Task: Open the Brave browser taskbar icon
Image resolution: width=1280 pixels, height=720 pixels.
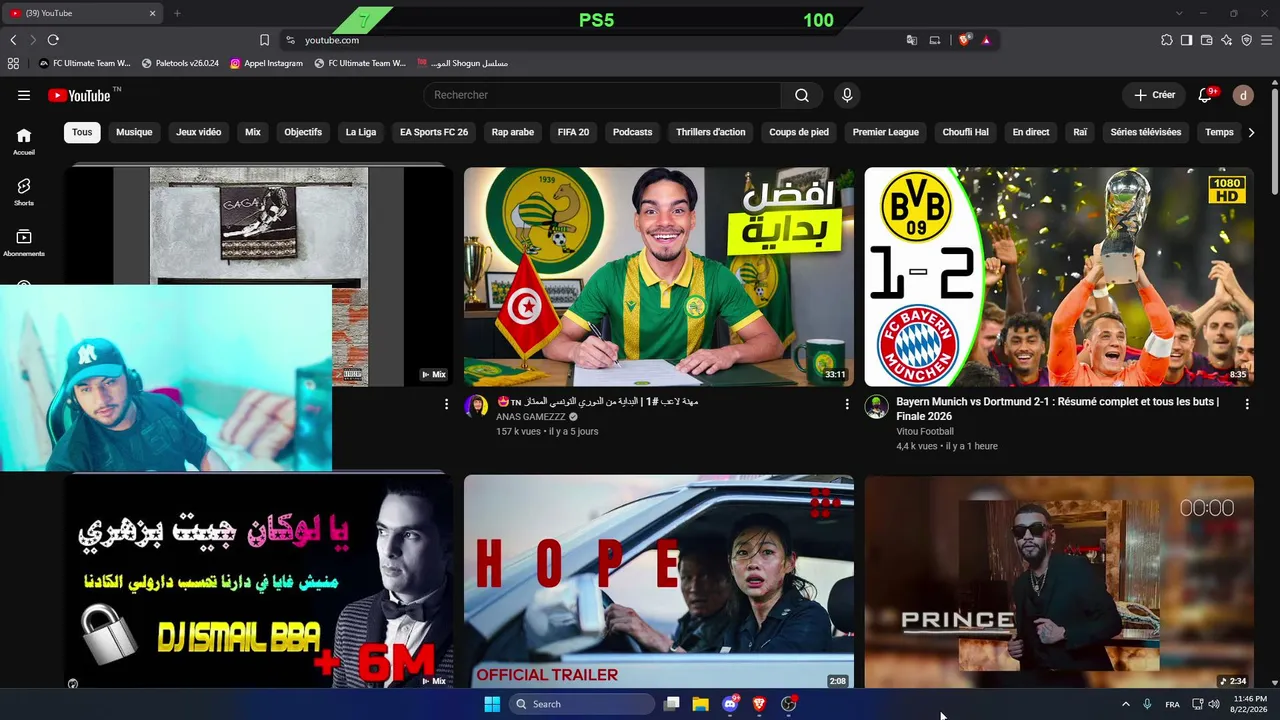Action: point(759,704)
